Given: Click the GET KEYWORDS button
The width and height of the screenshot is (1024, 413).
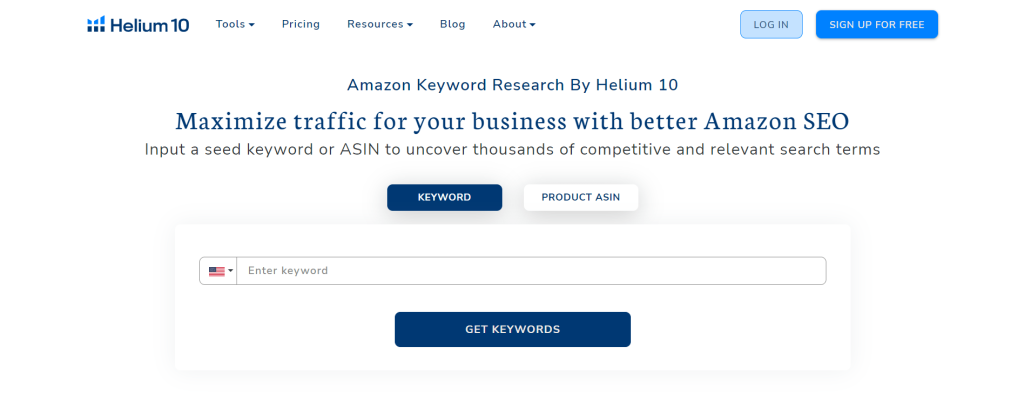Looking at the screenshot, I should point(513,329).
